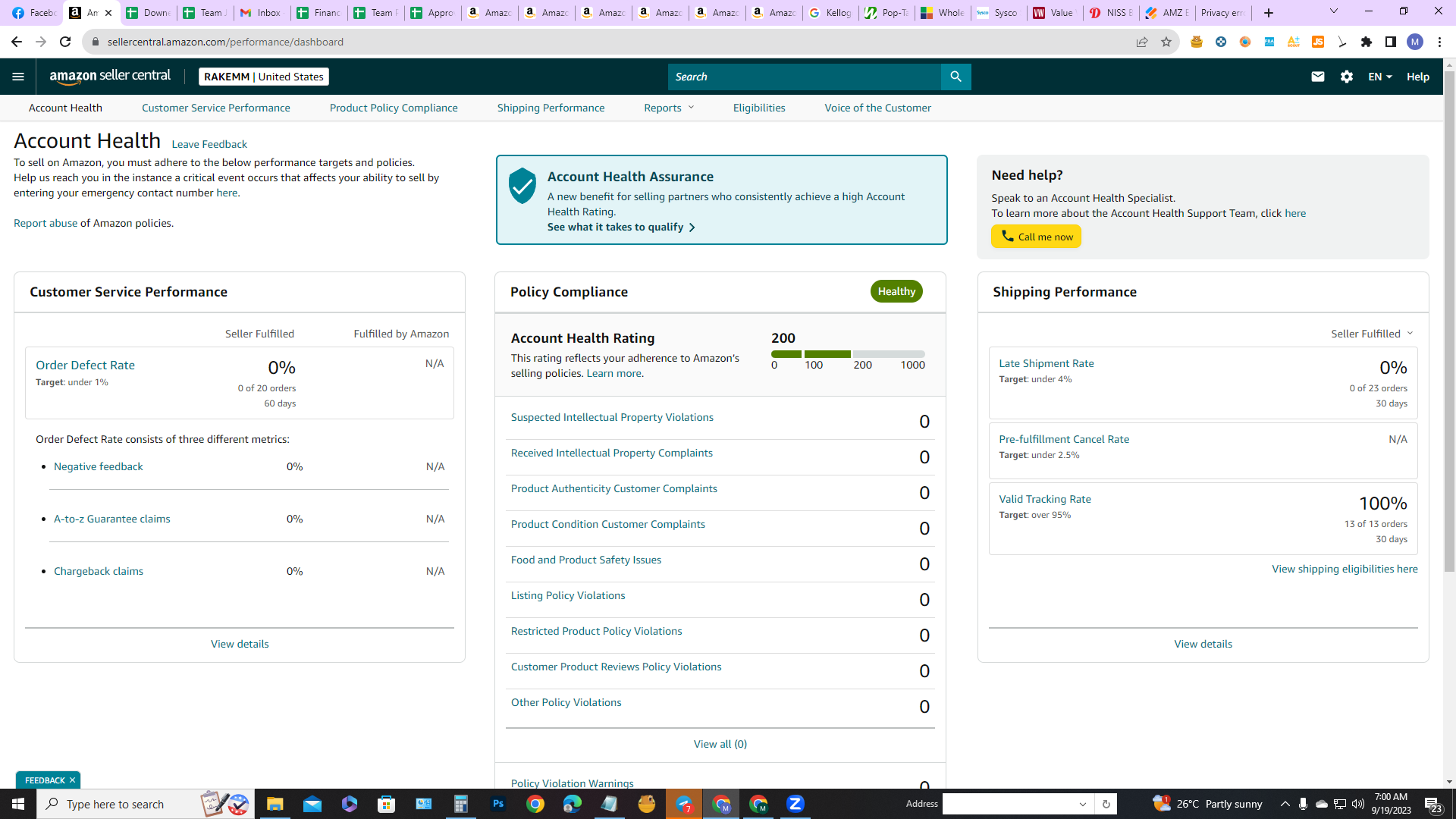Click the Account Health Rating progress bar
Image resolution: width=1456 pixels, height=819 pixels.
[848, 354]
